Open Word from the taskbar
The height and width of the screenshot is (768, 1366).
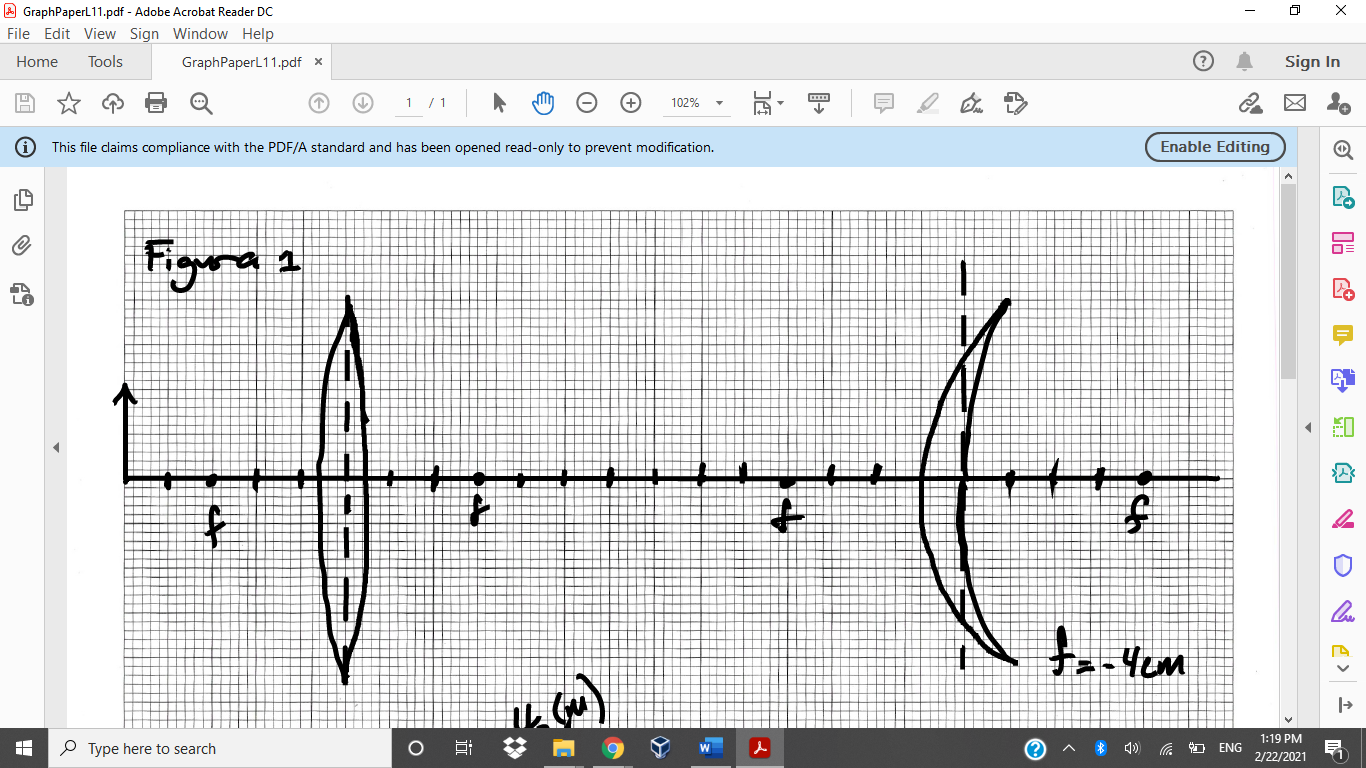(711, 748)
